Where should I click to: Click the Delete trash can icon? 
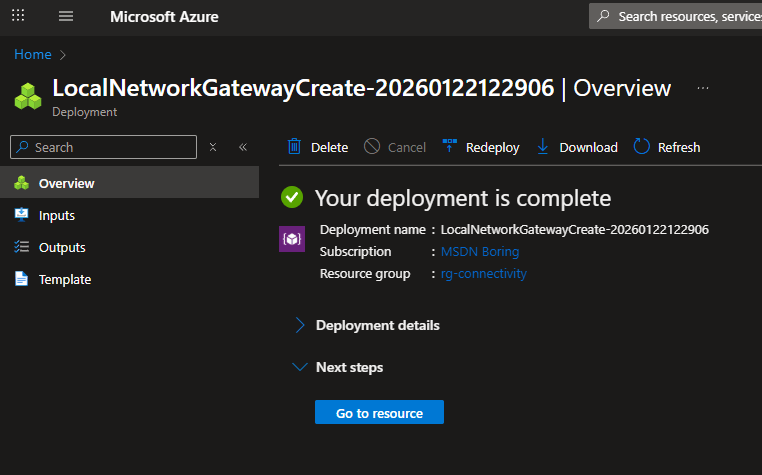tap(294, 146)
